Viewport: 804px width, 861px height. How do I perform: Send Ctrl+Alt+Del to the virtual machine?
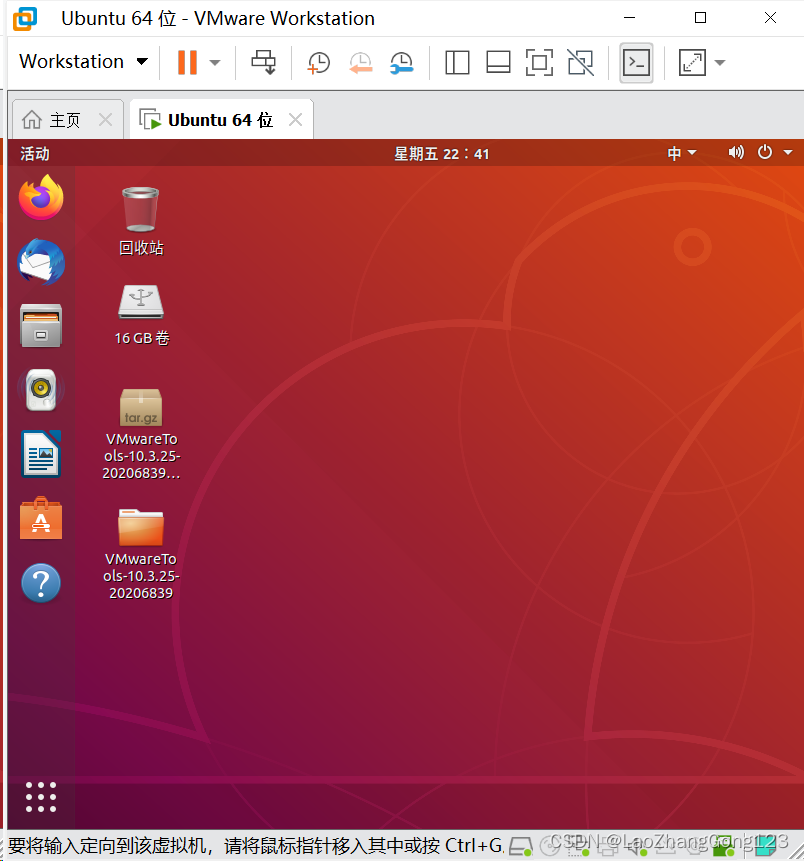tap(264, 62)
